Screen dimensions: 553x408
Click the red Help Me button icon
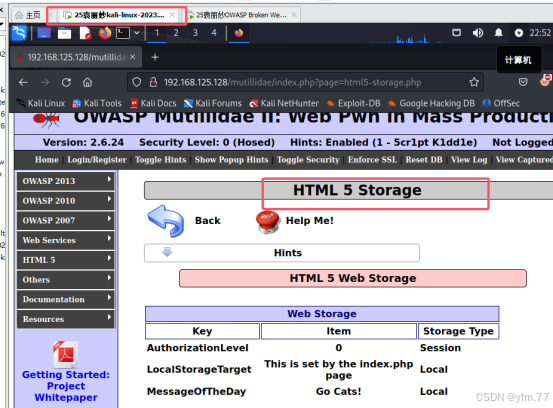tap(268, 221)
